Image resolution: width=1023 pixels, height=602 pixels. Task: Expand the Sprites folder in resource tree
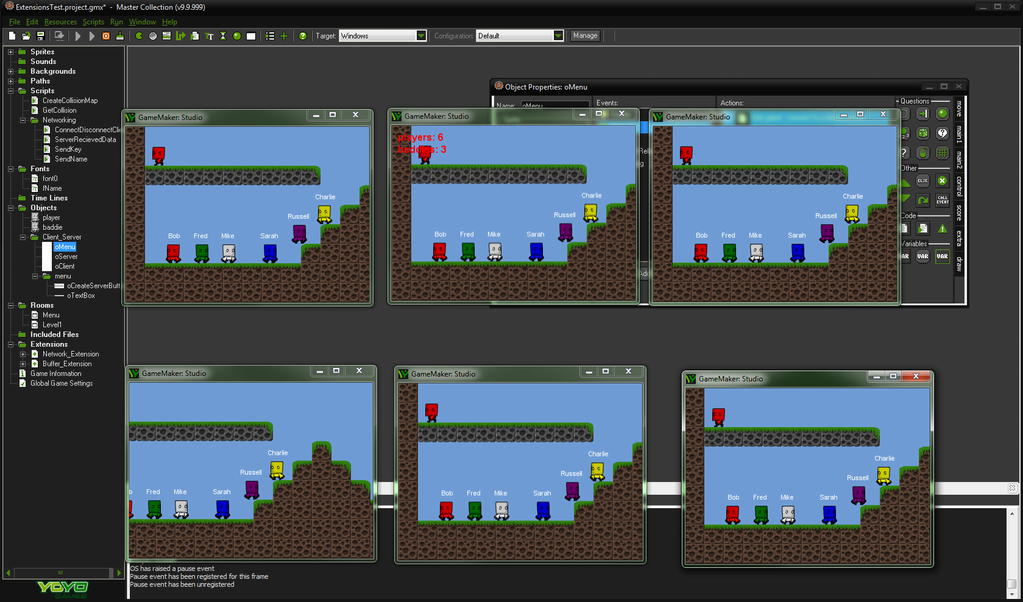10,52
